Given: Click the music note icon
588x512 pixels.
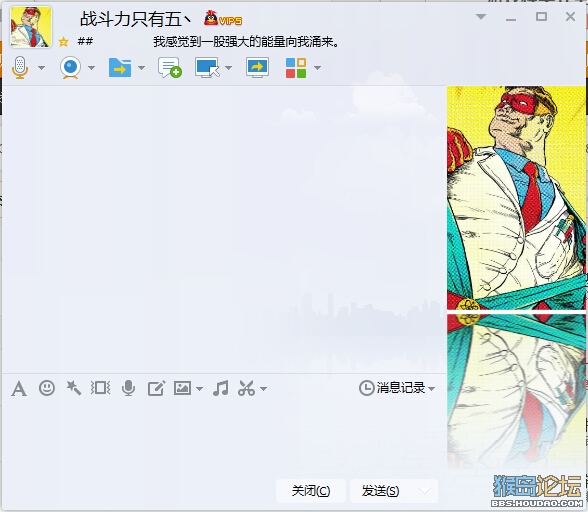Looking at the screenshot, I should [x=220, y=388].
